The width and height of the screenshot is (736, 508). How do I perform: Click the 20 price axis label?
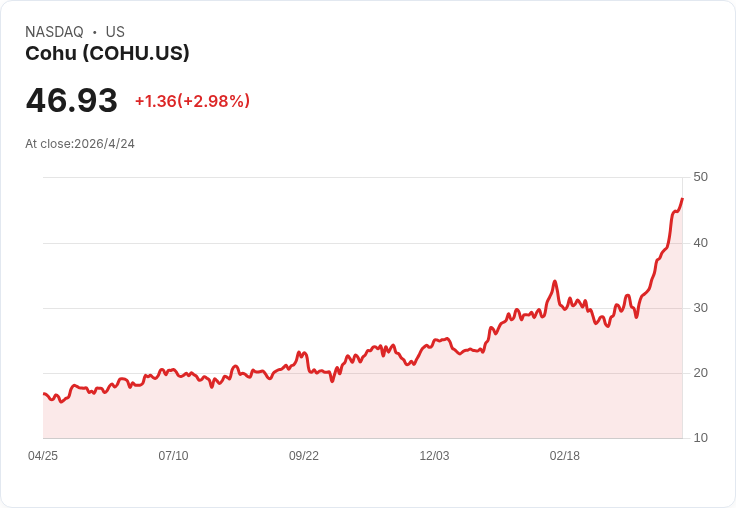click(700, 373)
